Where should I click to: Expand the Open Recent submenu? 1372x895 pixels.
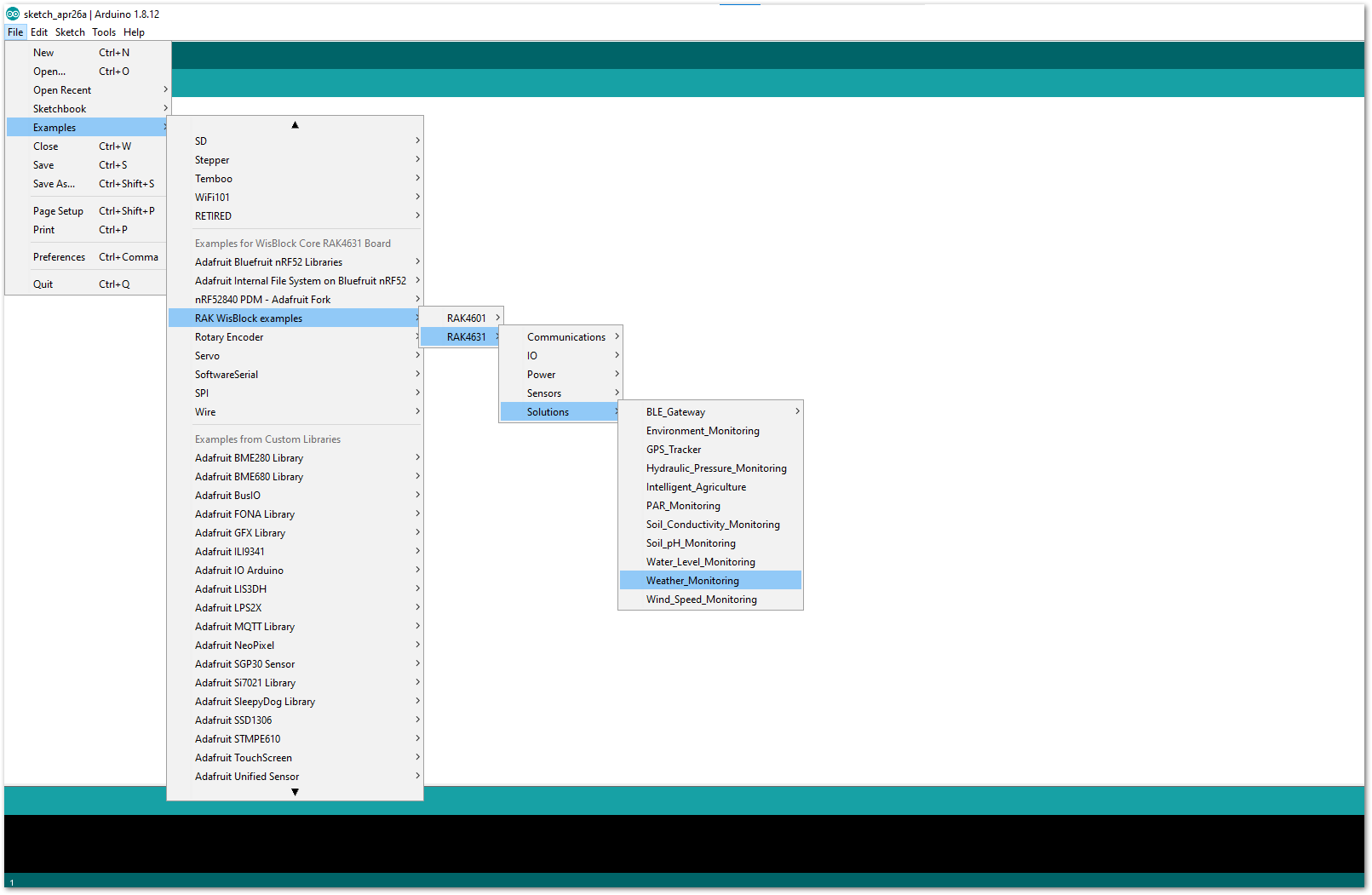(88, 90)
